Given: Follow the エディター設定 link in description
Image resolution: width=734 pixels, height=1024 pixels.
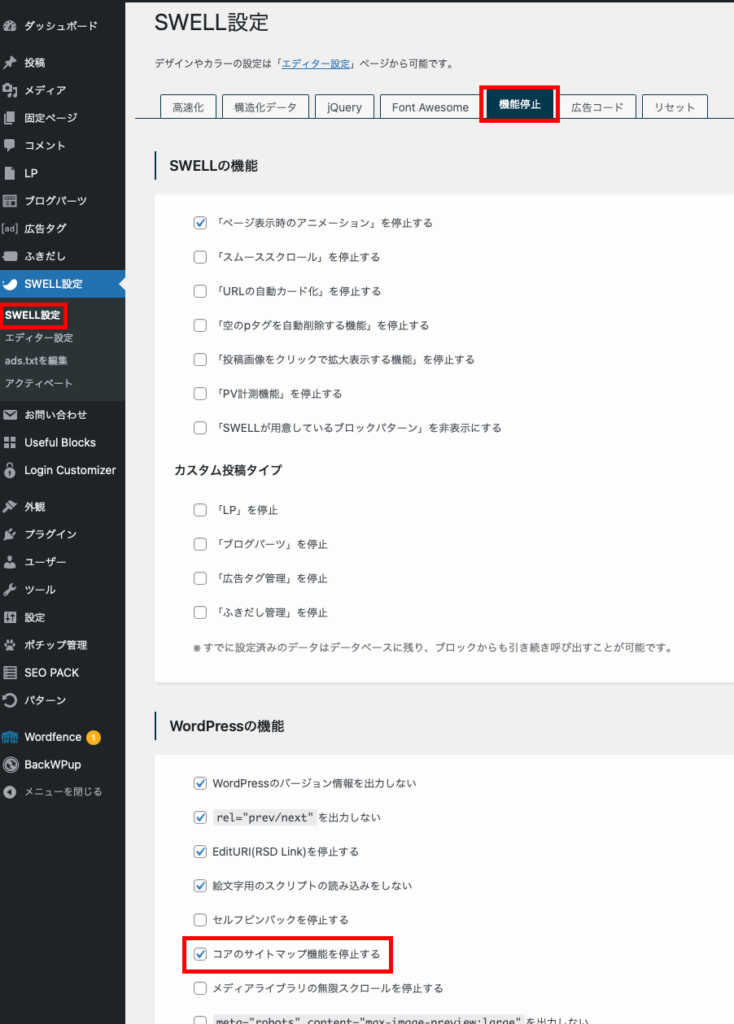Looking at the screenshot, I should (x=316, y=64).
